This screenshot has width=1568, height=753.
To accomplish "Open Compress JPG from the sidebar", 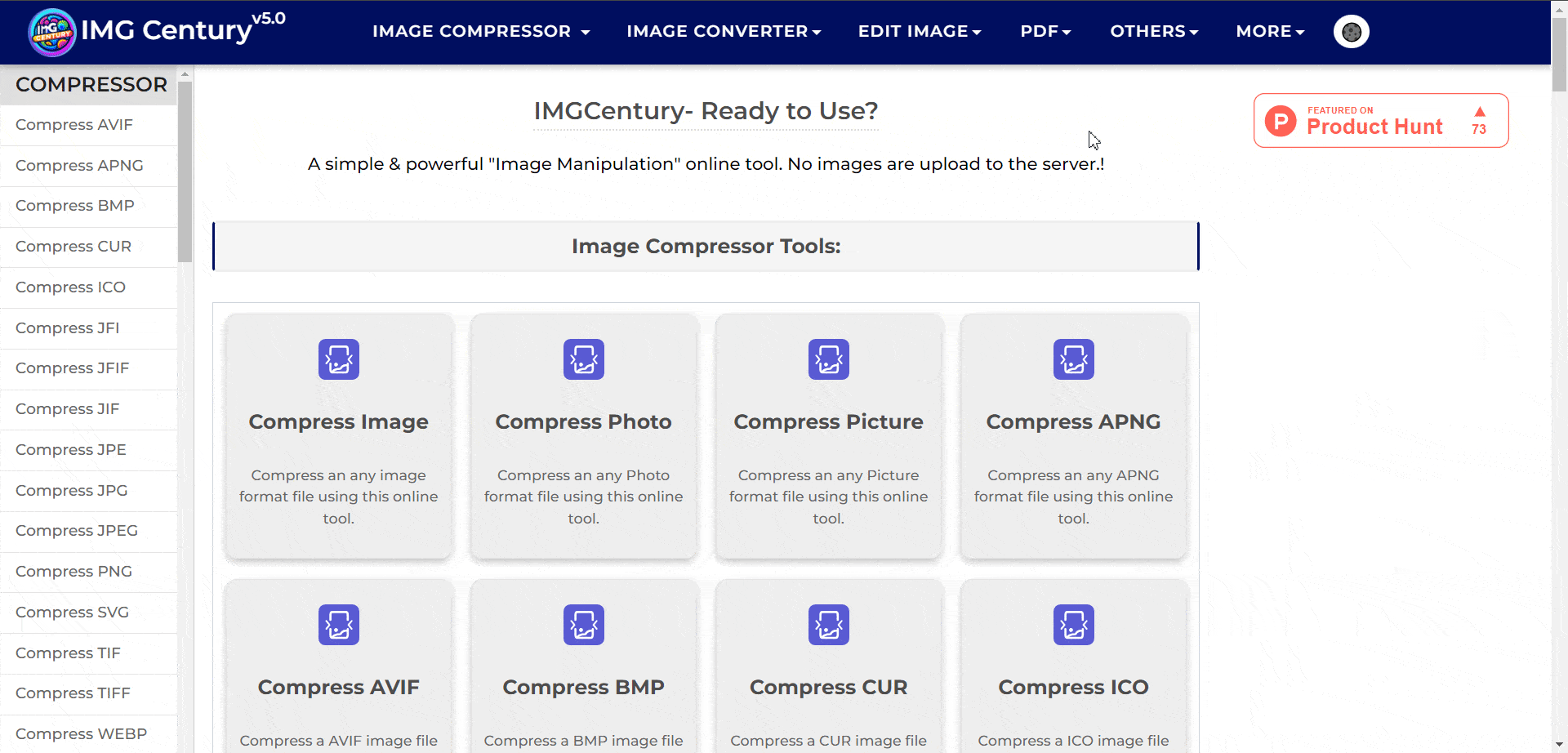I will tap(88, 491).
